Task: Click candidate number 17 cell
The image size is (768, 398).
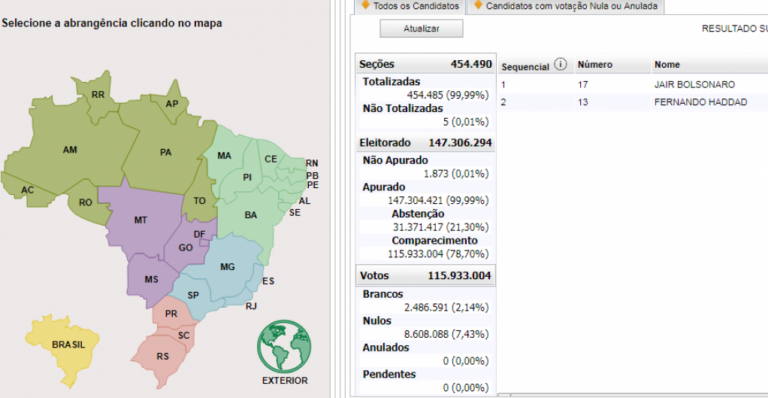Action: click(x=582, y=85)
